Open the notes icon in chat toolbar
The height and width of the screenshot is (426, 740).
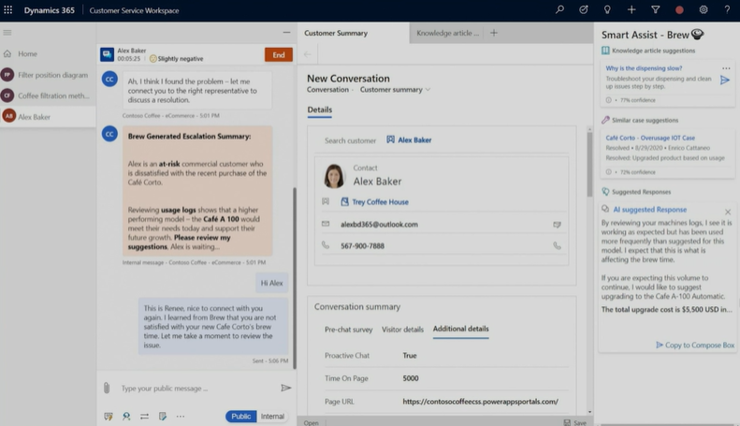pyautogui.click(x=162, y=416)
